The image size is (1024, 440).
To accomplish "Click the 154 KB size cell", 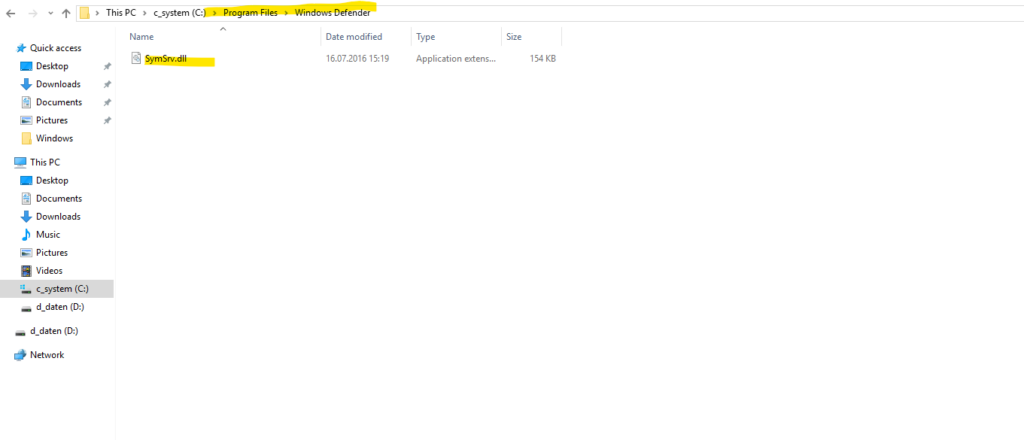I will [543, 59].
